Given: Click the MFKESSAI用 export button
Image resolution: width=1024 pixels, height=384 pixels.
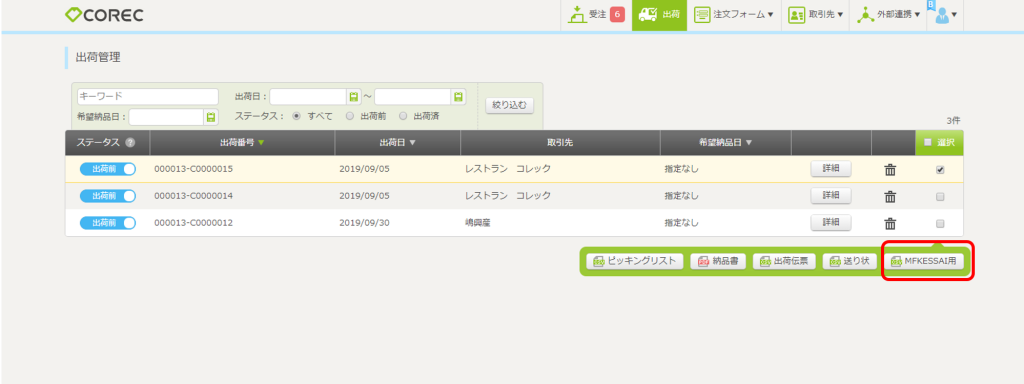Looking at the screenshot, I should 923,261.
